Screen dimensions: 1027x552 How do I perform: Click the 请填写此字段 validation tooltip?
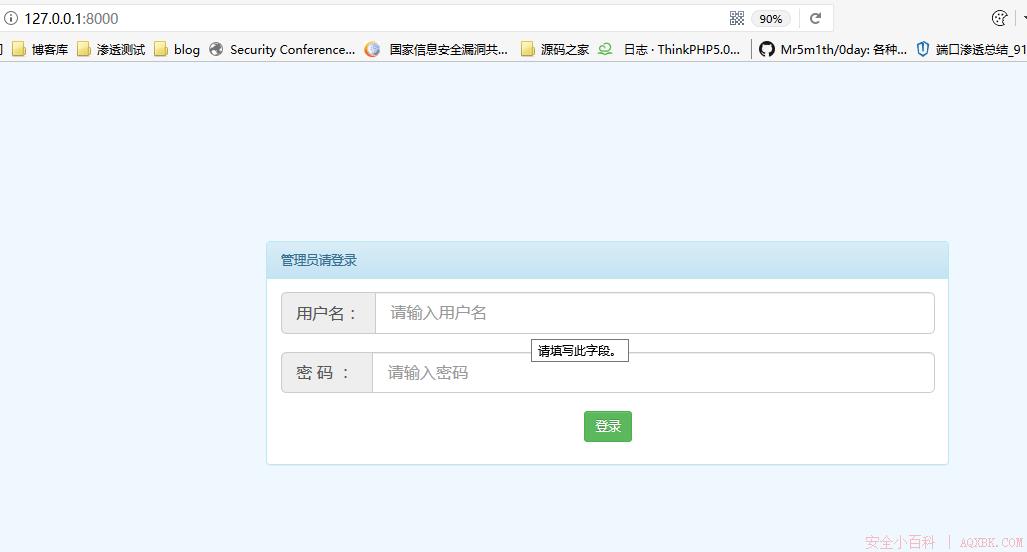580,350
